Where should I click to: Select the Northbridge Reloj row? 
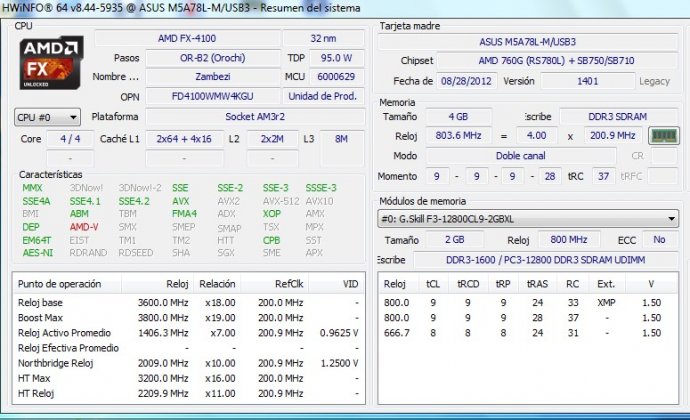coord(189,364)
